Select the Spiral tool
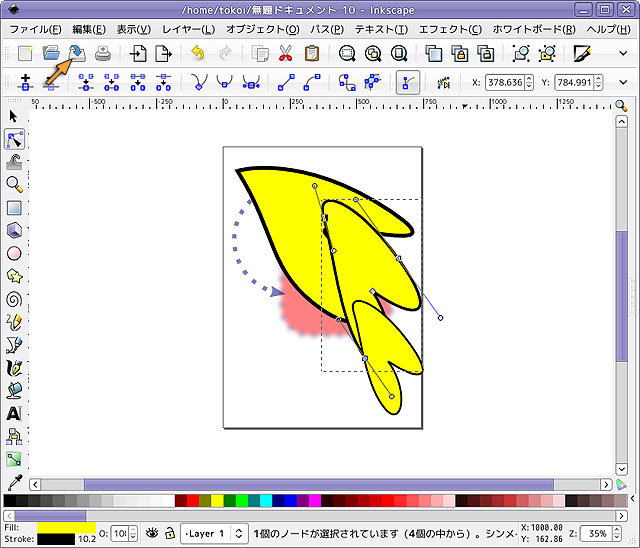This screenshot has height=548, width=640. (14, 298)
